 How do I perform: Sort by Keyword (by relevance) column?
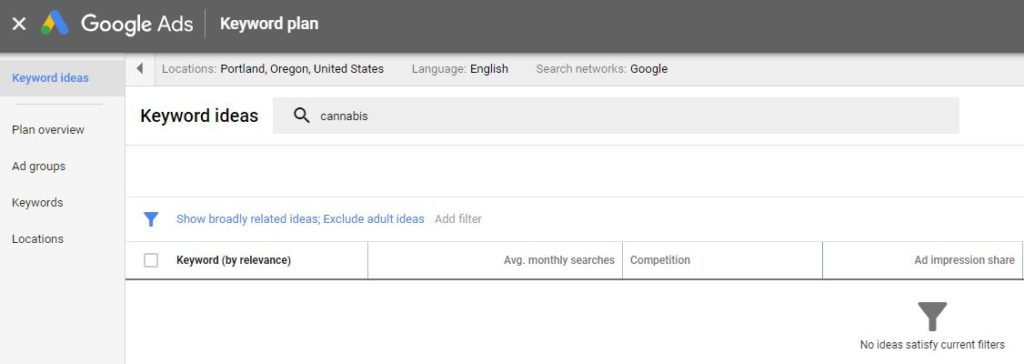233,260
